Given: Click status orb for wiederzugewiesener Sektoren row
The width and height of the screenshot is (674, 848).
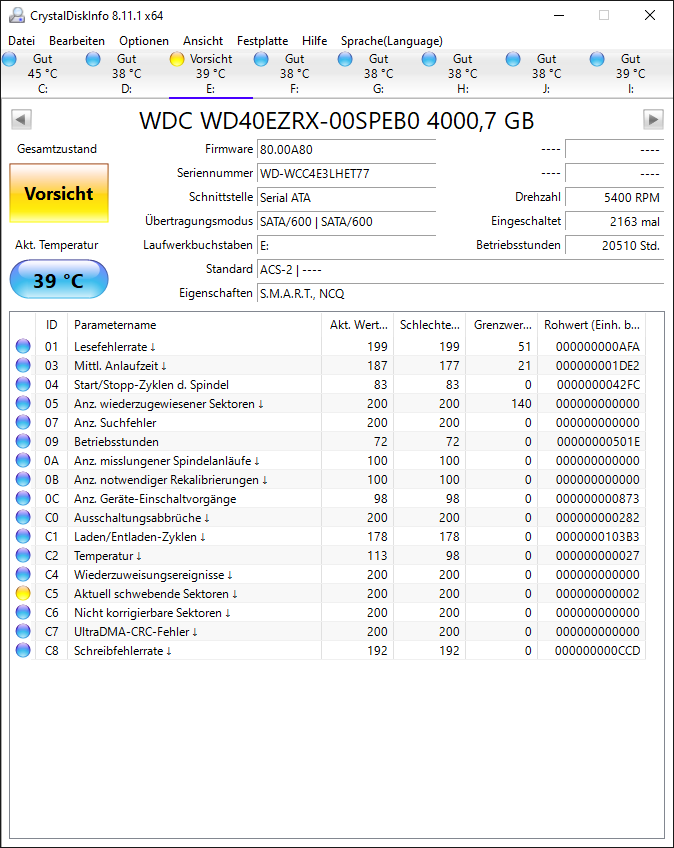Looking at the screenshot, I should (x=23, y=403).
